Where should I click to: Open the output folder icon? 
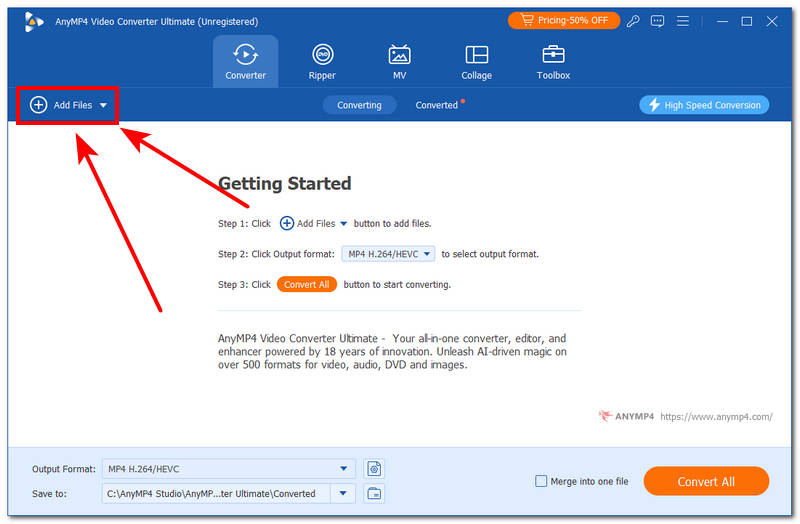[x=374, y=493]
